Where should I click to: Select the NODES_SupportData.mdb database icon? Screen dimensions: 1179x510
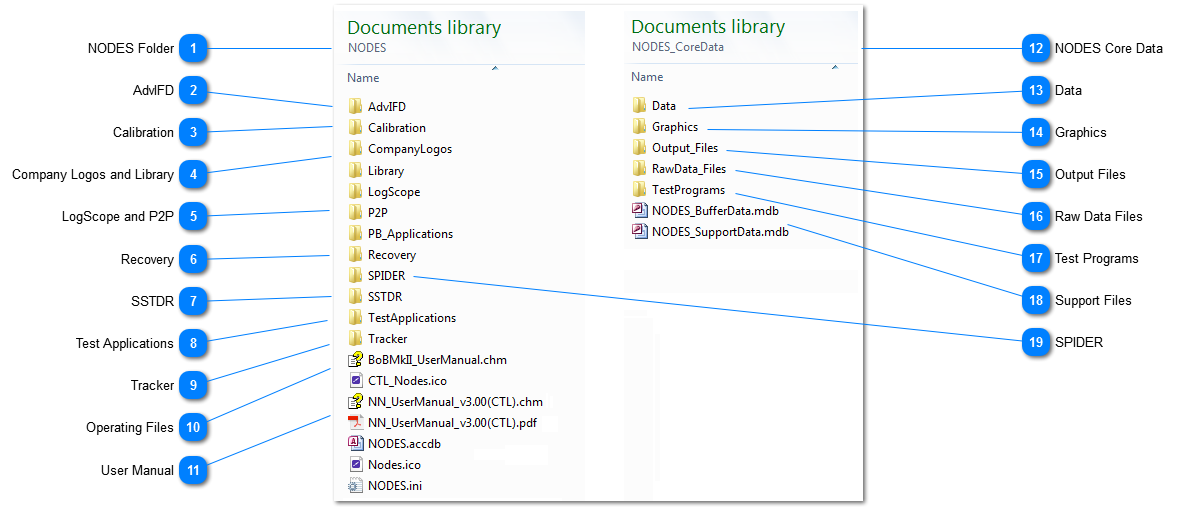[640, 231]
